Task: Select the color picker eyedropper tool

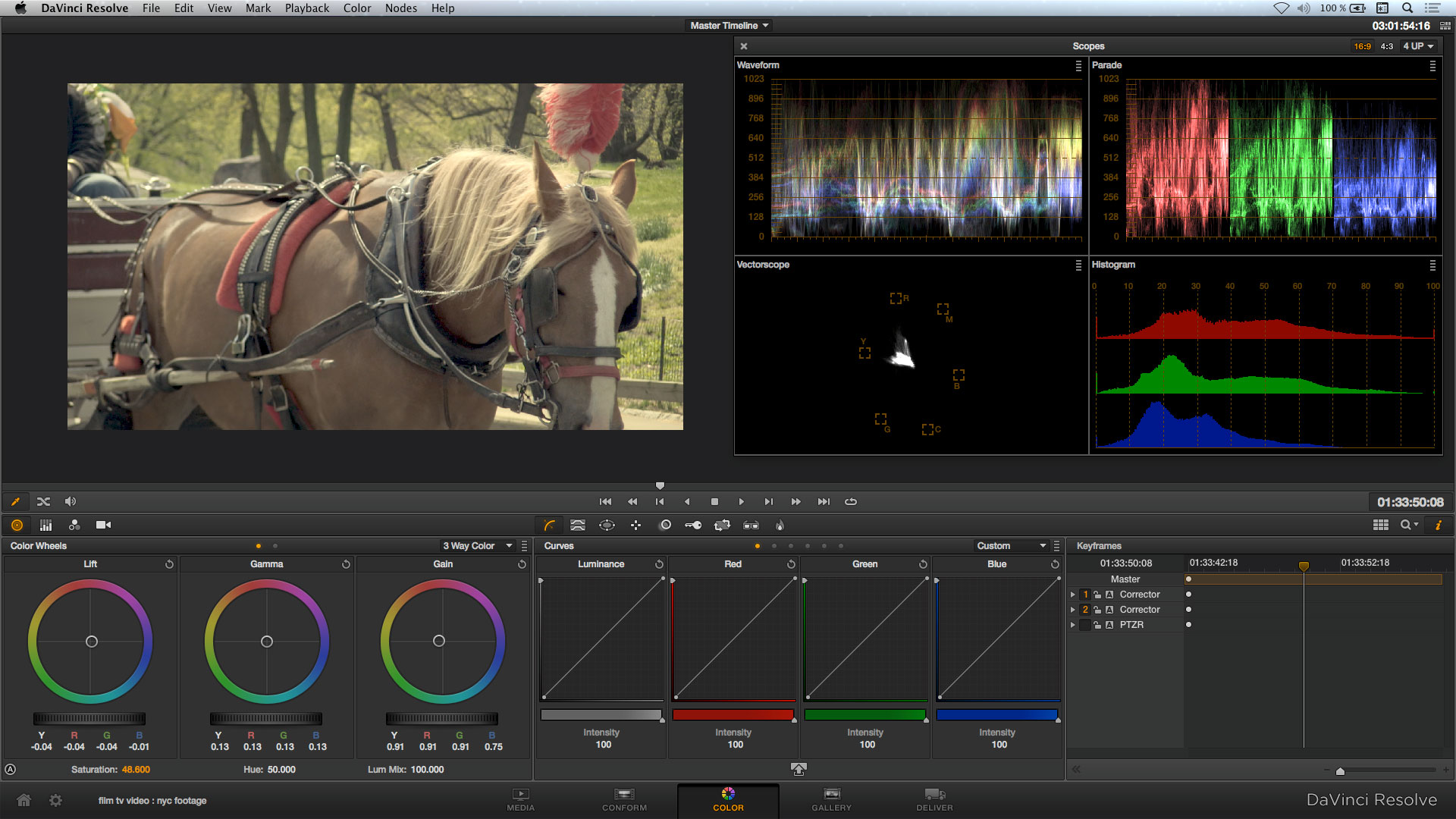Action: point(16,501)
